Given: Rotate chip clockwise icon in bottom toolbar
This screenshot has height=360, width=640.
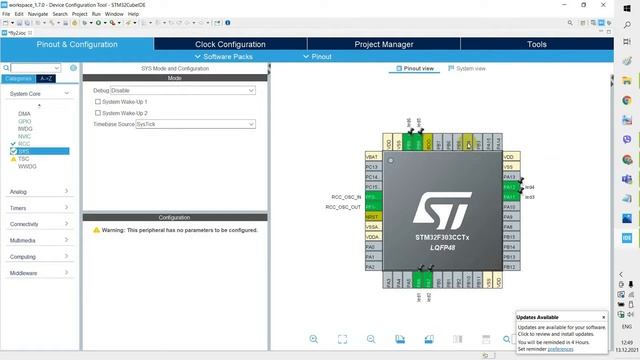Looking at the screenshot, I should [400, 339].
